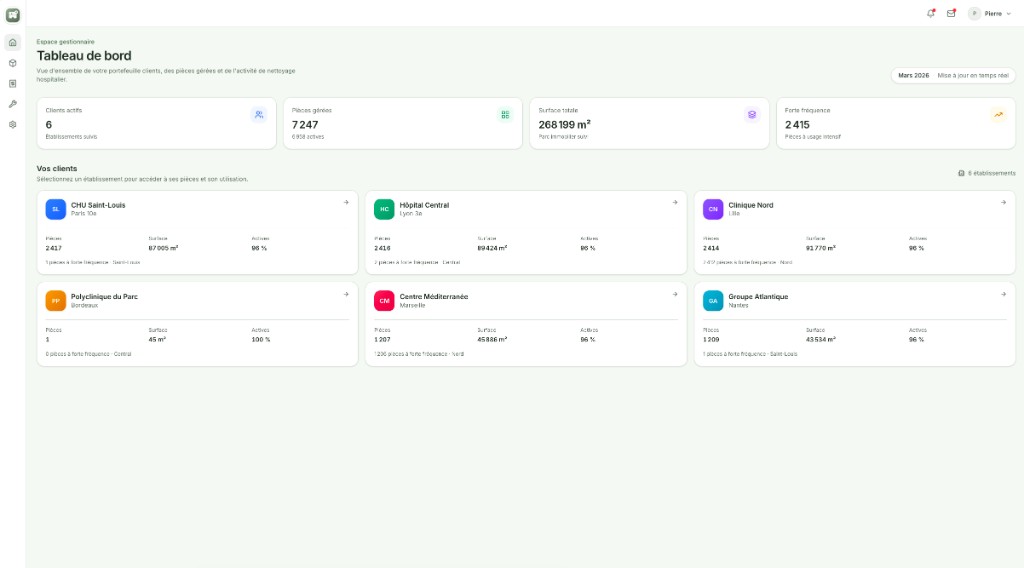Click the surface value 87 005 m²
Screen dimensions: 1024x568
pos(163,248)
